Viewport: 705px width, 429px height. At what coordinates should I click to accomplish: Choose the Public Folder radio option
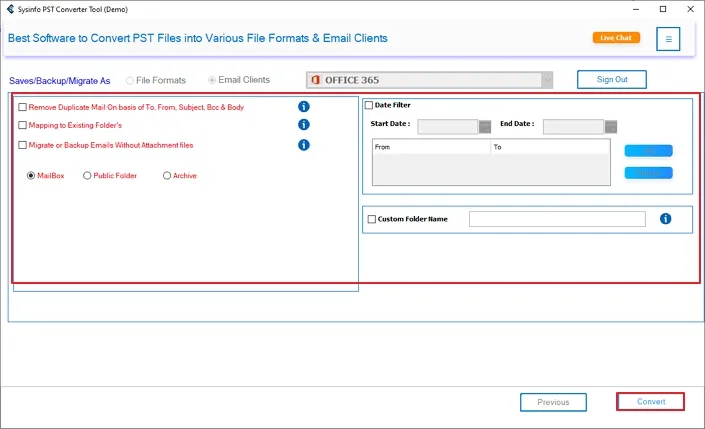point(87,176)
